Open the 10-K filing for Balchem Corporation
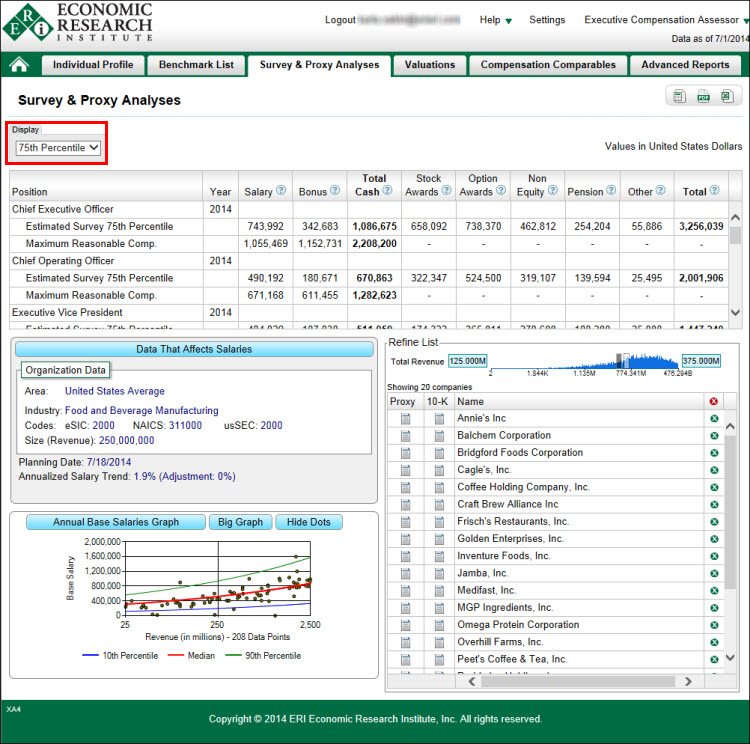Screen dimensions: 750x744 (x=439, y=436)
